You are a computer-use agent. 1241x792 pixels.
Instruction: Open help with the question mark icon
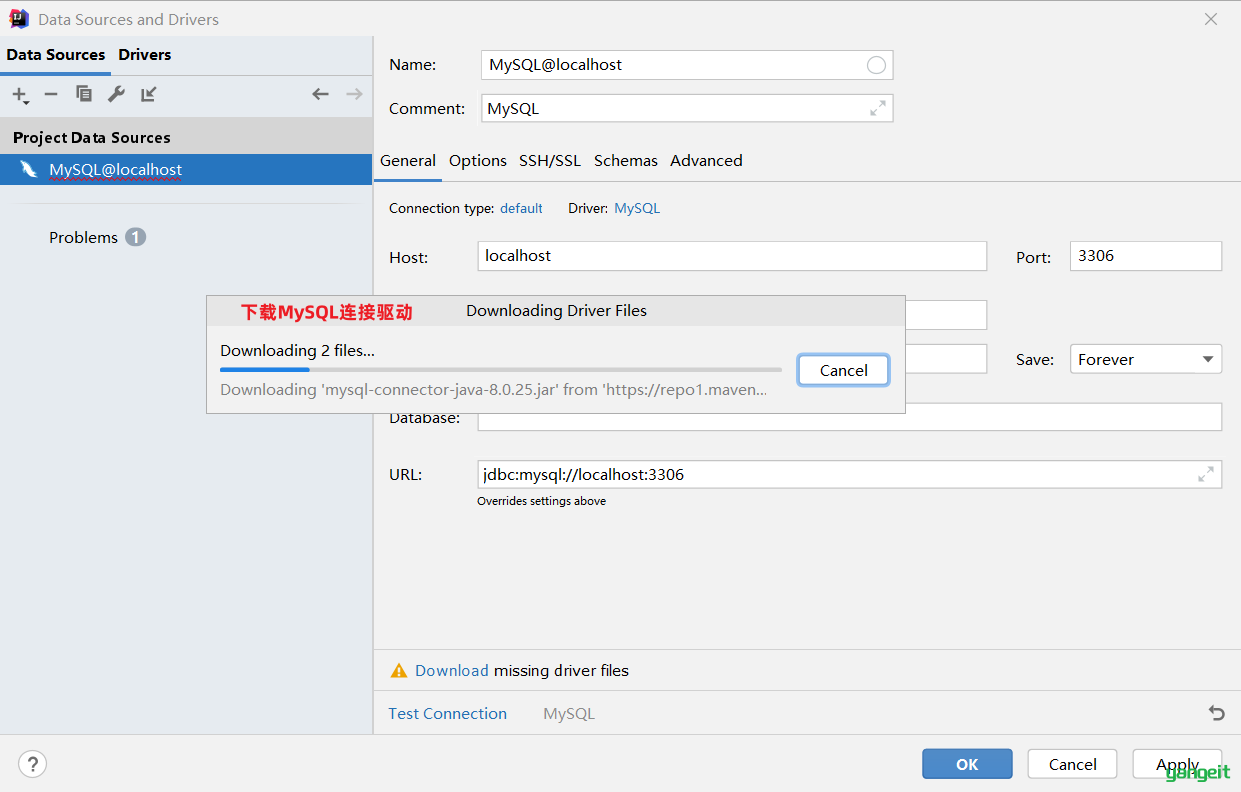pos(33,764)
